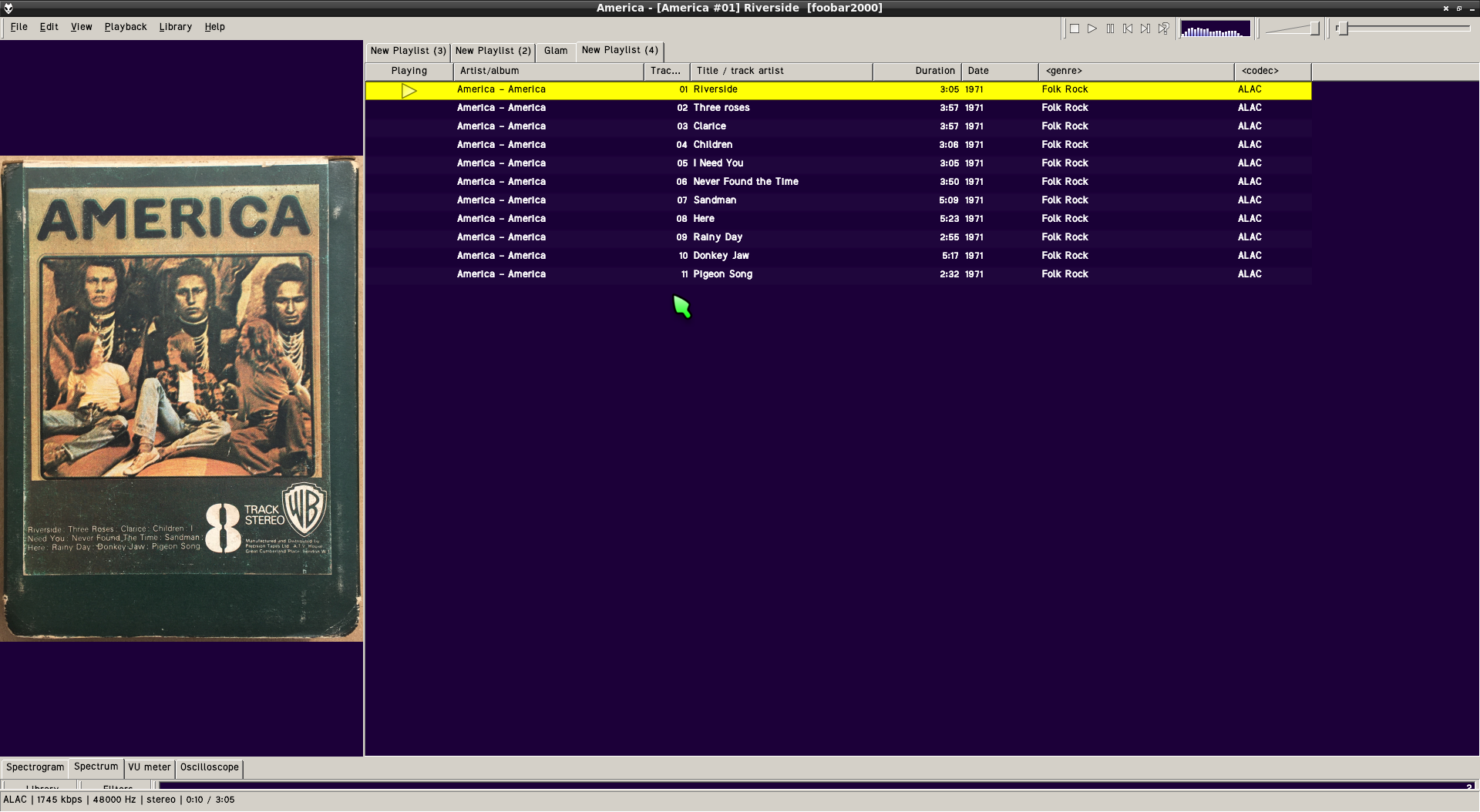
Task: Jump to the previous track
Action: pyautogui.click(x=1128, y=29)
